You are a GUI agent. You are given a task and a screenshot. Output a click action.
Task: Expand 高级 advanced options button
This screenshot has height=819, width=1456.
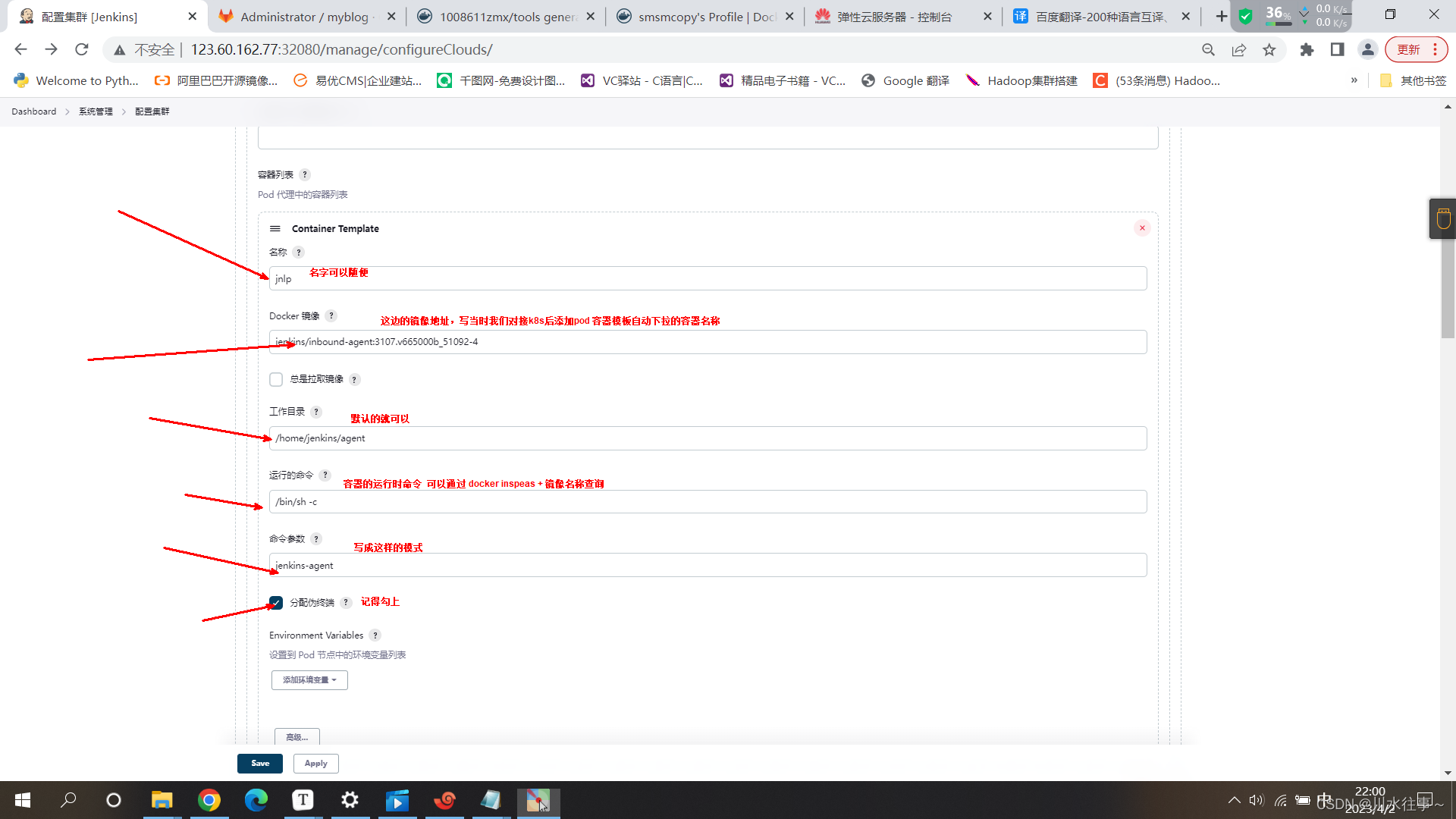(x=297, y=737)
